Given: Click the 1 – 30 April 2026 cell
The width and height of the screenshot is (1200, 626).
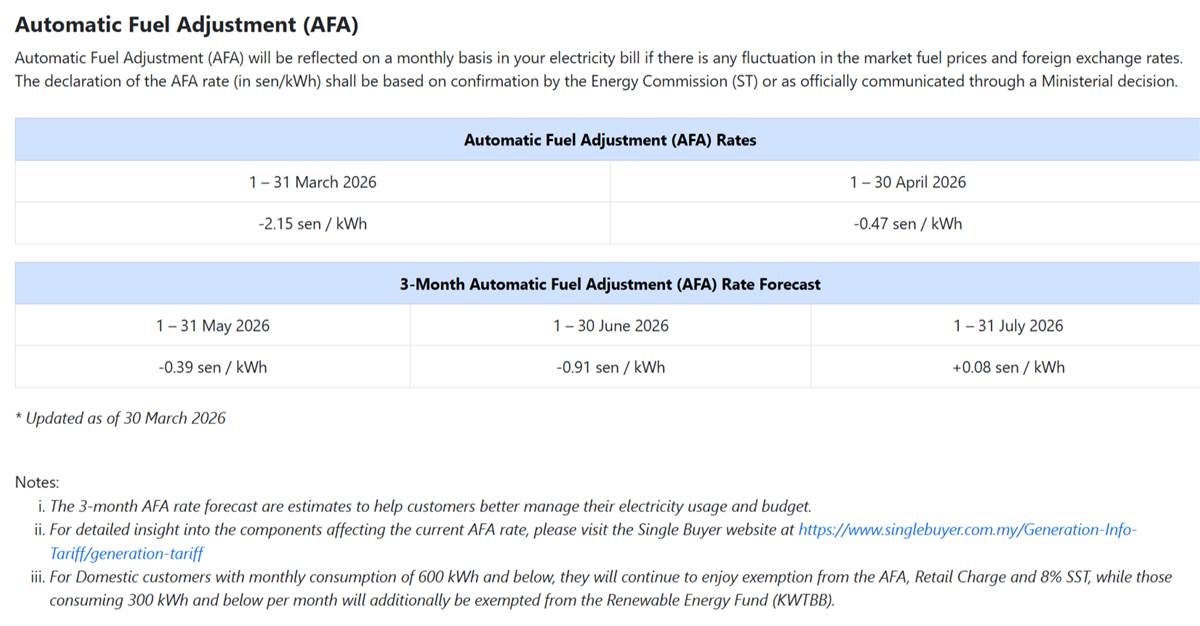Looking at the screenshot, I should click(x=907, y=182).
